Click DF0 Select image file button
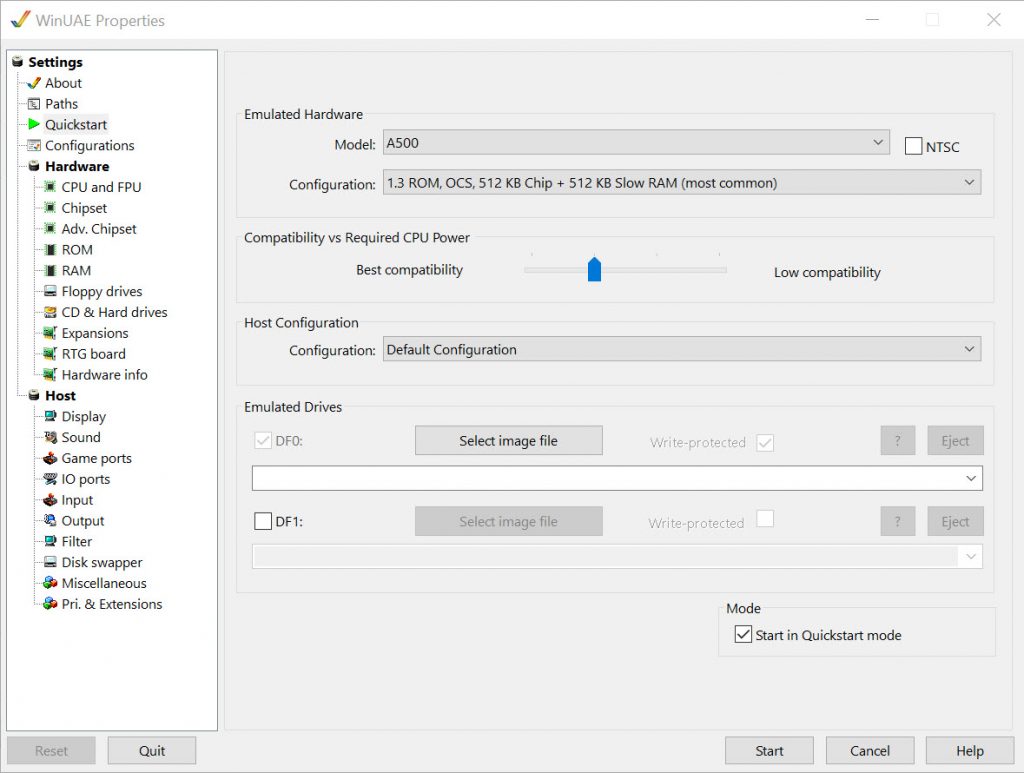 click(509, 441)
